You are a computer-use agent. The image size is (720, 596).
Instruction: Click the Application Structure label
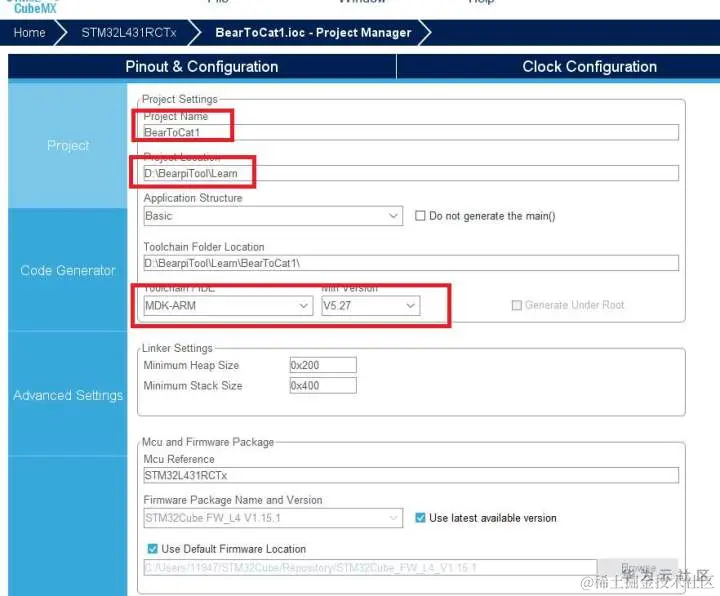193,198
